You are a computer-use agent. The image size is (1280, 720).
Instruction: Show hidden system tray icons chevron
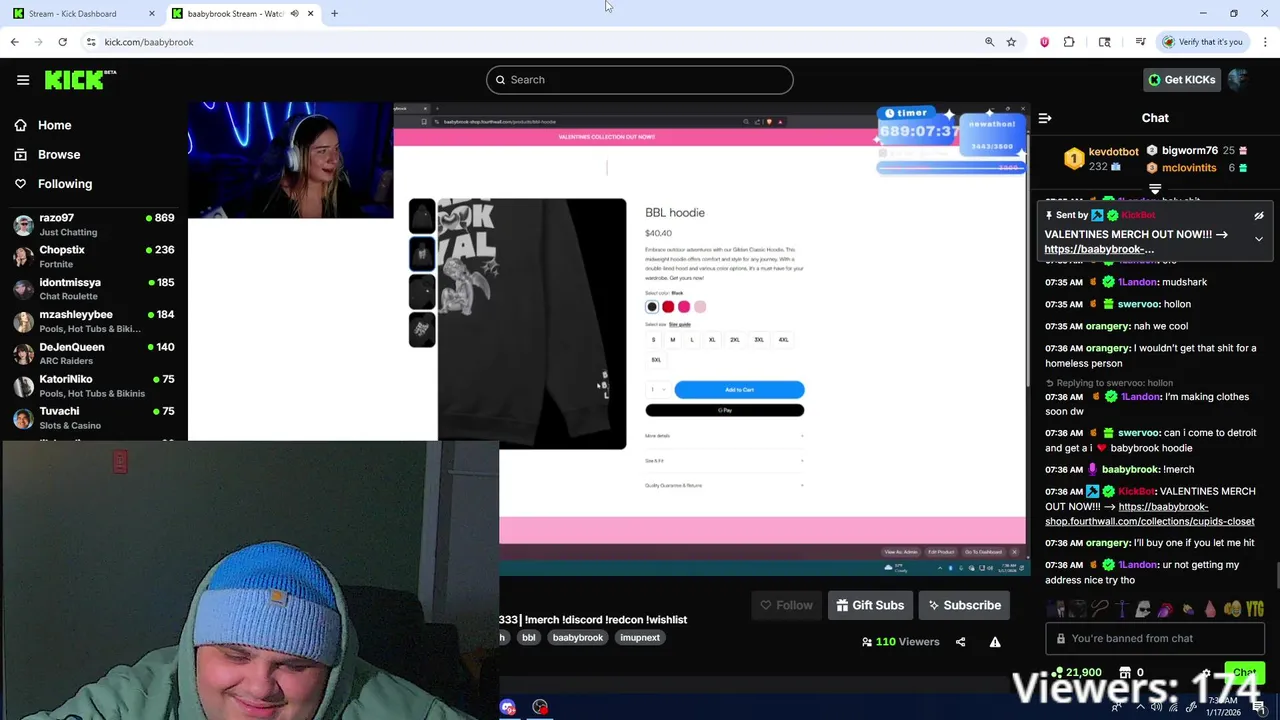click(x=1141, y=707)
